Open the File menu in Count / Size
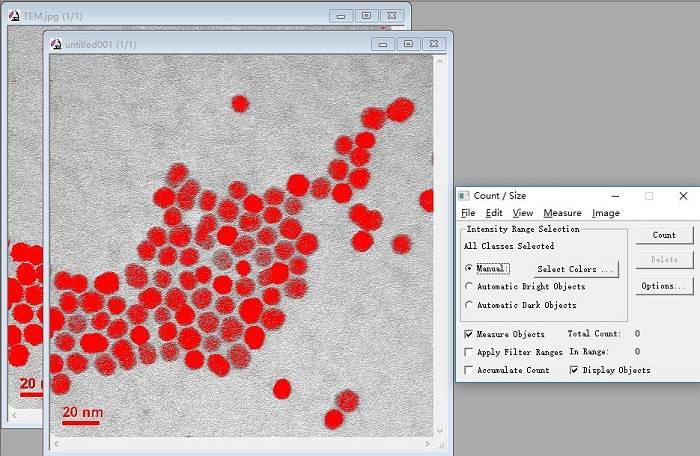Image resolution: width=700 pixels, height=456 pixels. pos(468,213)
